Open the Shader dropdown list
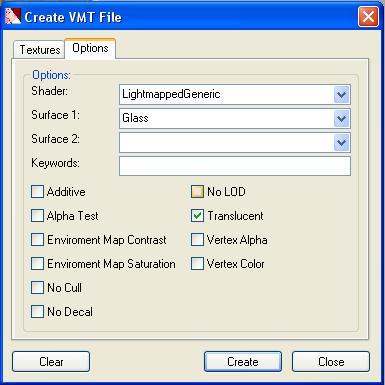Screen dimensions: 385x385 point(341,94)
